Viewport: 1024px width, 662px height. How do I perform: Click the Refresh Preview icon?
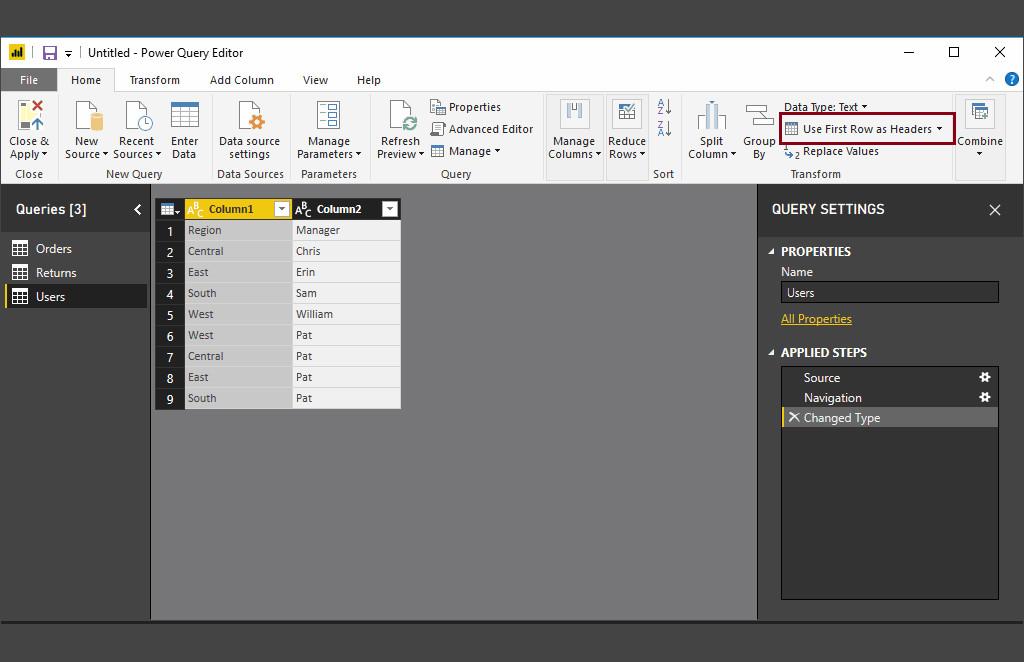coord(400,117)
